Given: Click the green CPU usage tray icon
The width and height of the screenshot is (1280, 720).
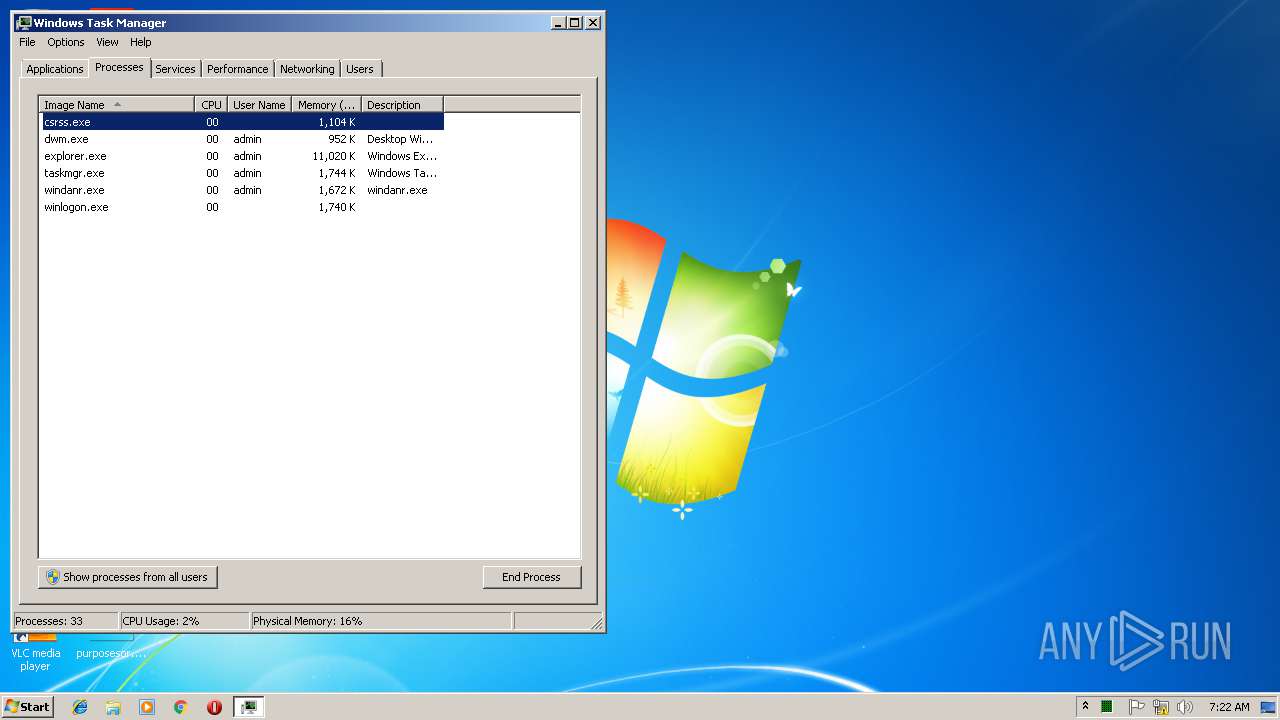Looking at the screenshot, I should click(1107, 707).
